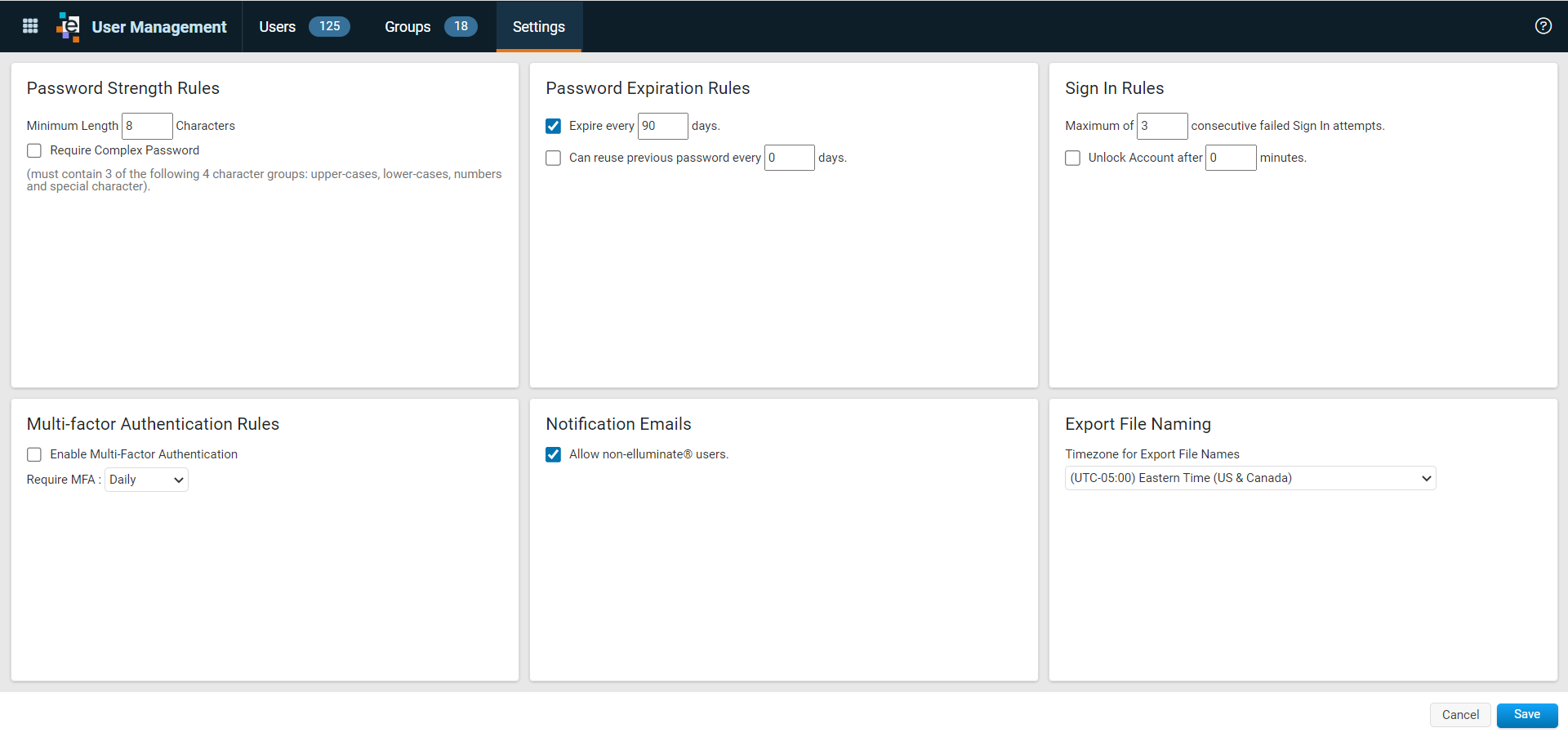Open the Timezone for Export File Names dropdown
Viewport: 1568px width, 737px height.
pos(1250,478)
